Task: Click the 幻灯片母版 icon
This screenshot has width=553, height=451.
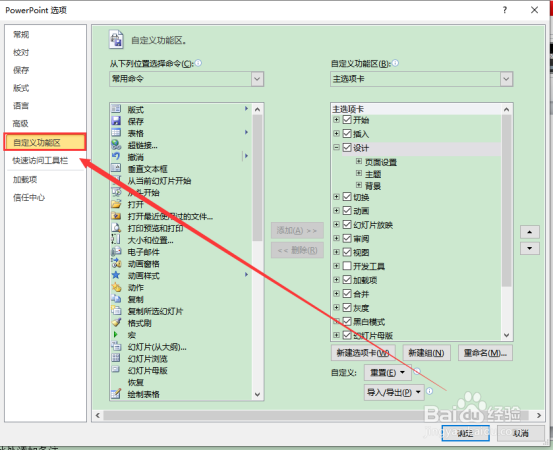Action: coord(116,370)
